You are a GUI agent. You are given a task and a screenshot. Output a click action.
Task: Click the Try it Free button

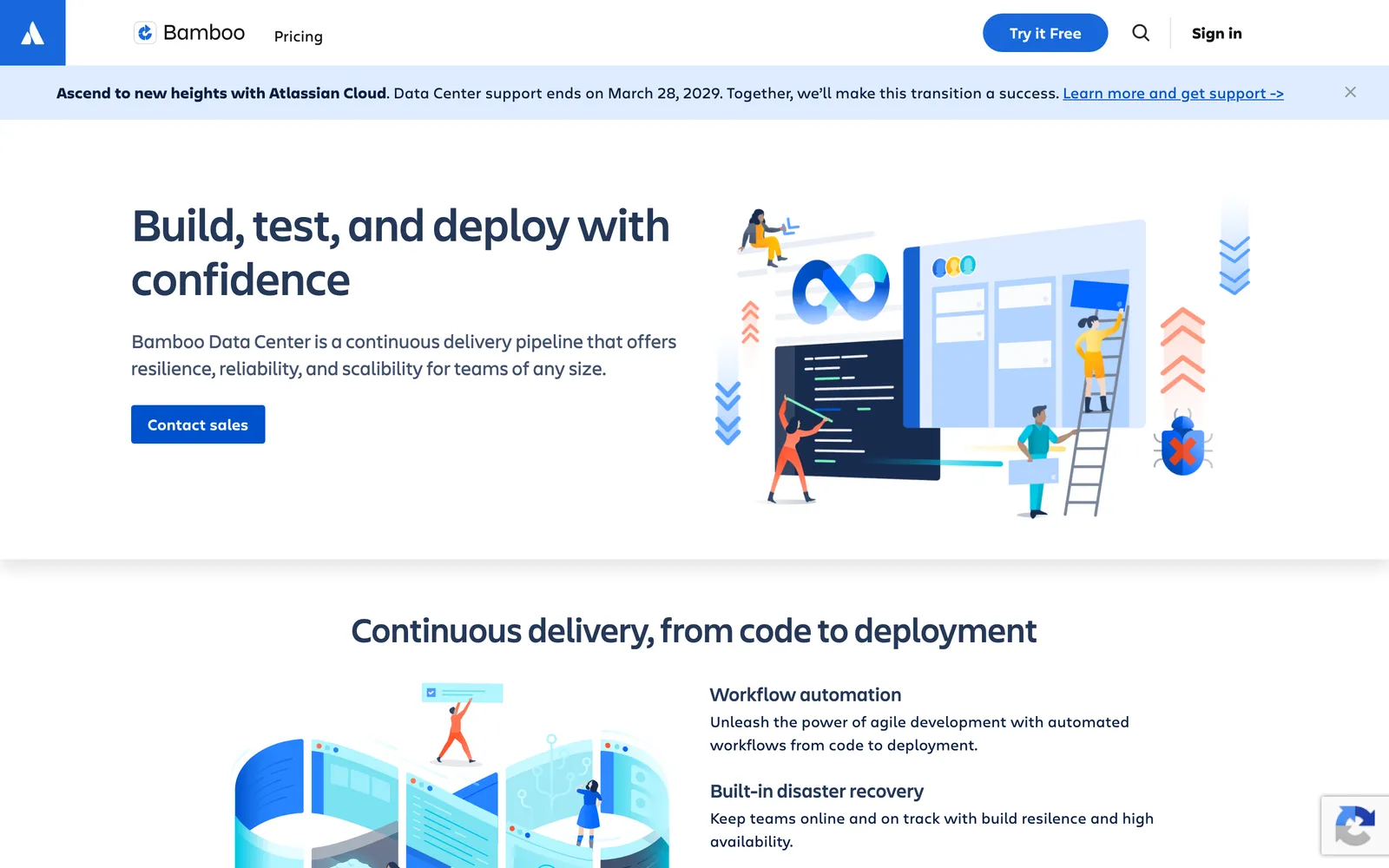[1045, 33]
